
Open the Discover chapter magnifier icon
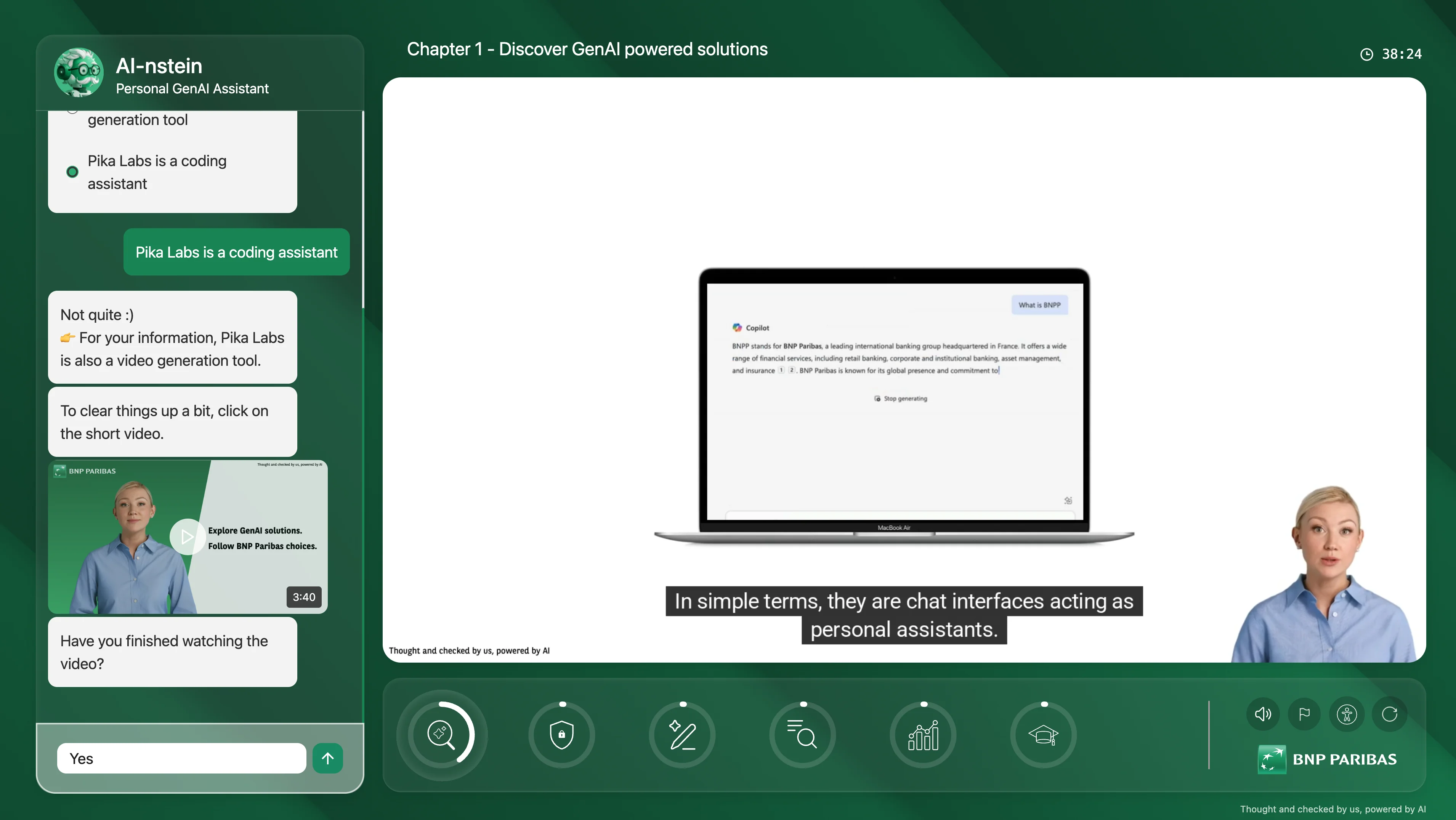pos(441,735)
